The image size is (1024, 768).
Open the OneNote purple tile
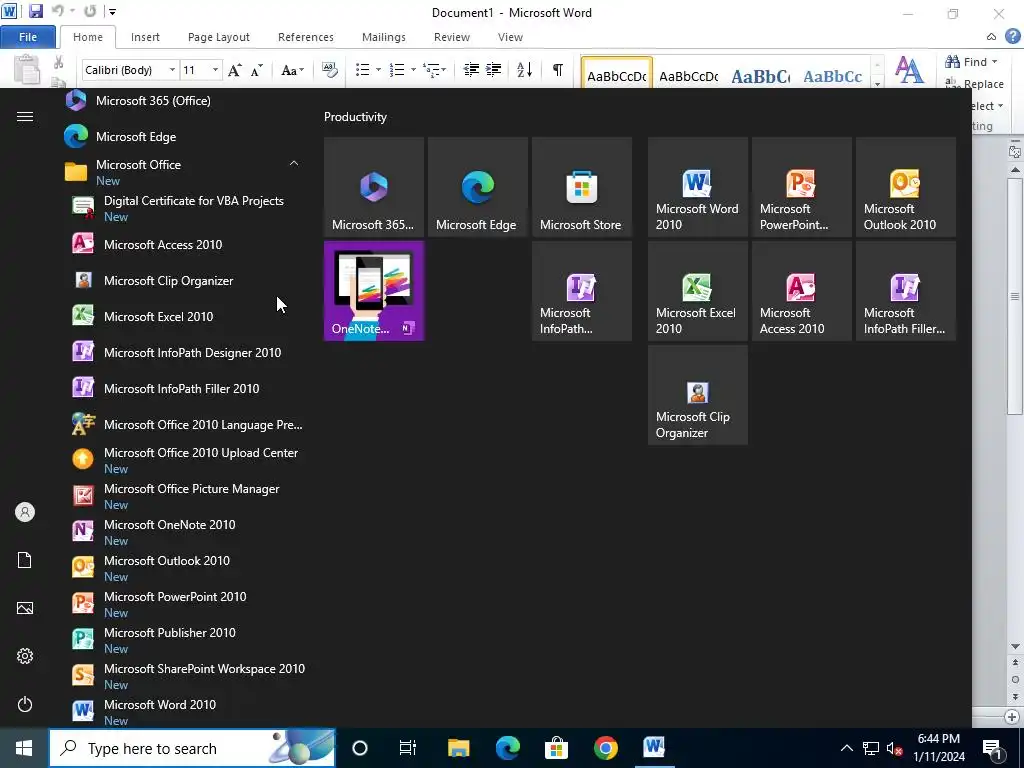[x=374, y=291]
